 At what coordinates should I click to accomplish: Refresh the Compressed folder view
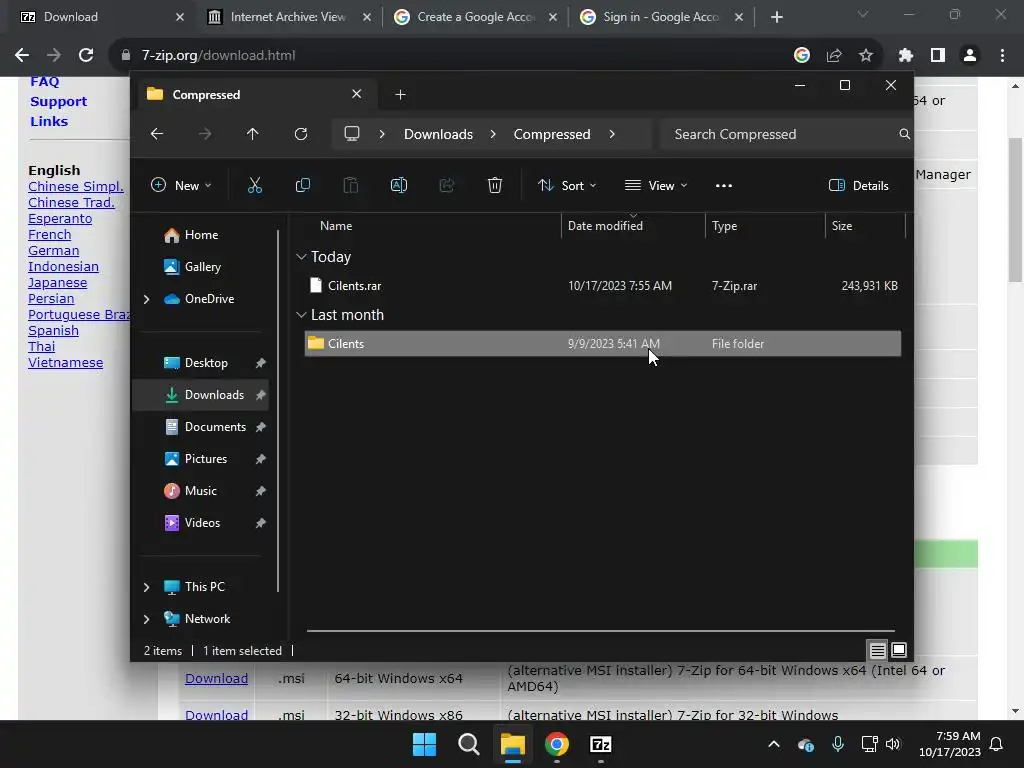[300, 134]
